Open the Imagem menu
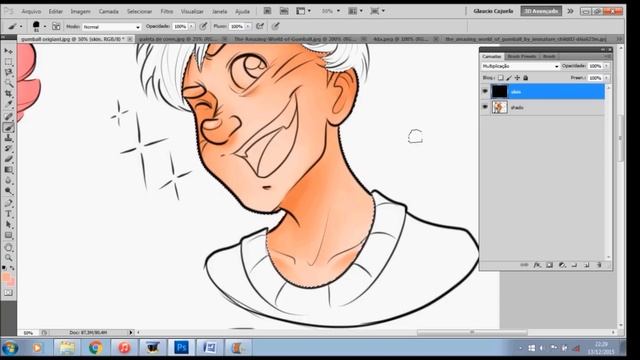The image size is (640, 360). click(x=80, y=11)
